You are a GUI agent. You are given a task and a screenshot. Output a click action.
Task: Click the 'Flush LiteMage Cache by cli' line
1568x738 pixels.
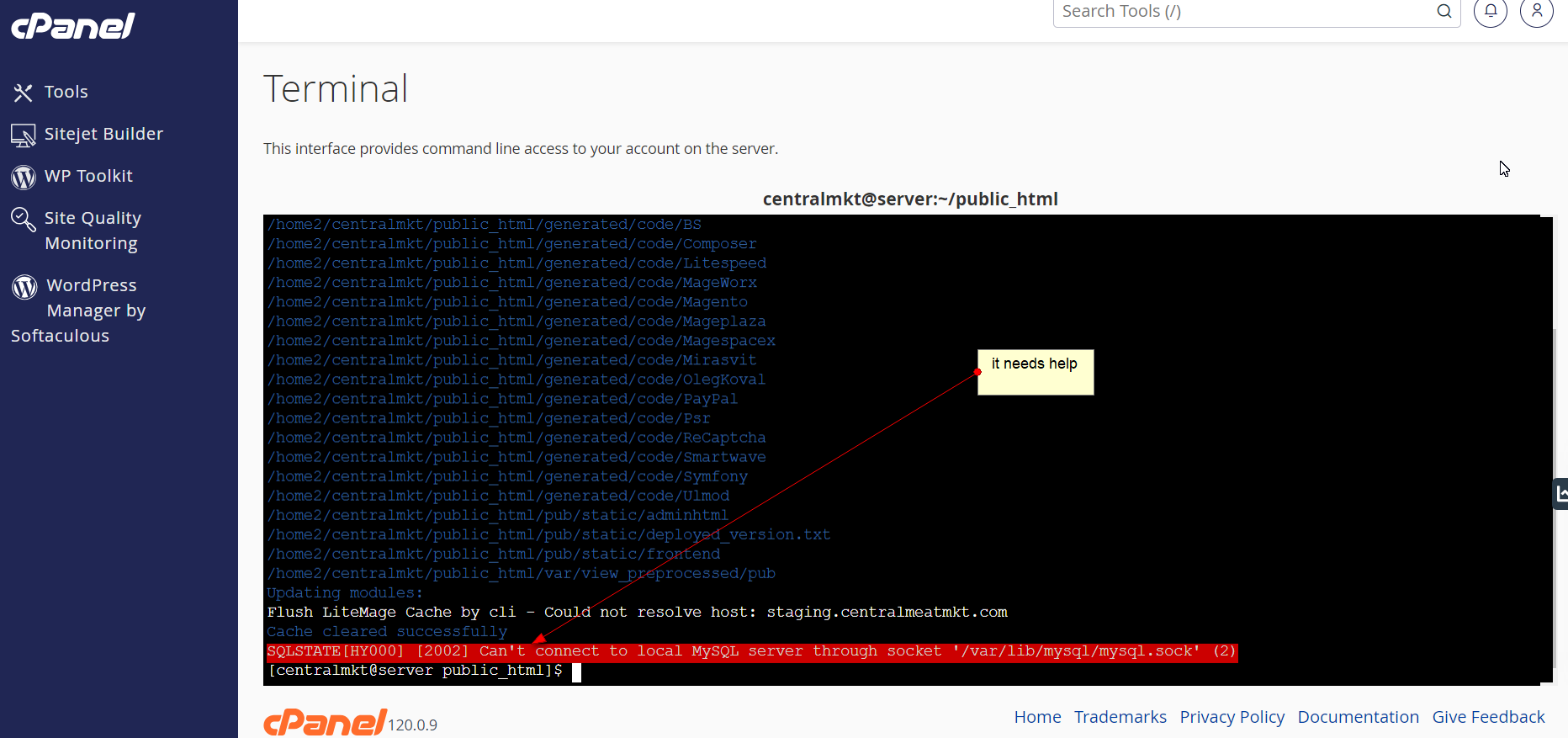tap(637, 613)
